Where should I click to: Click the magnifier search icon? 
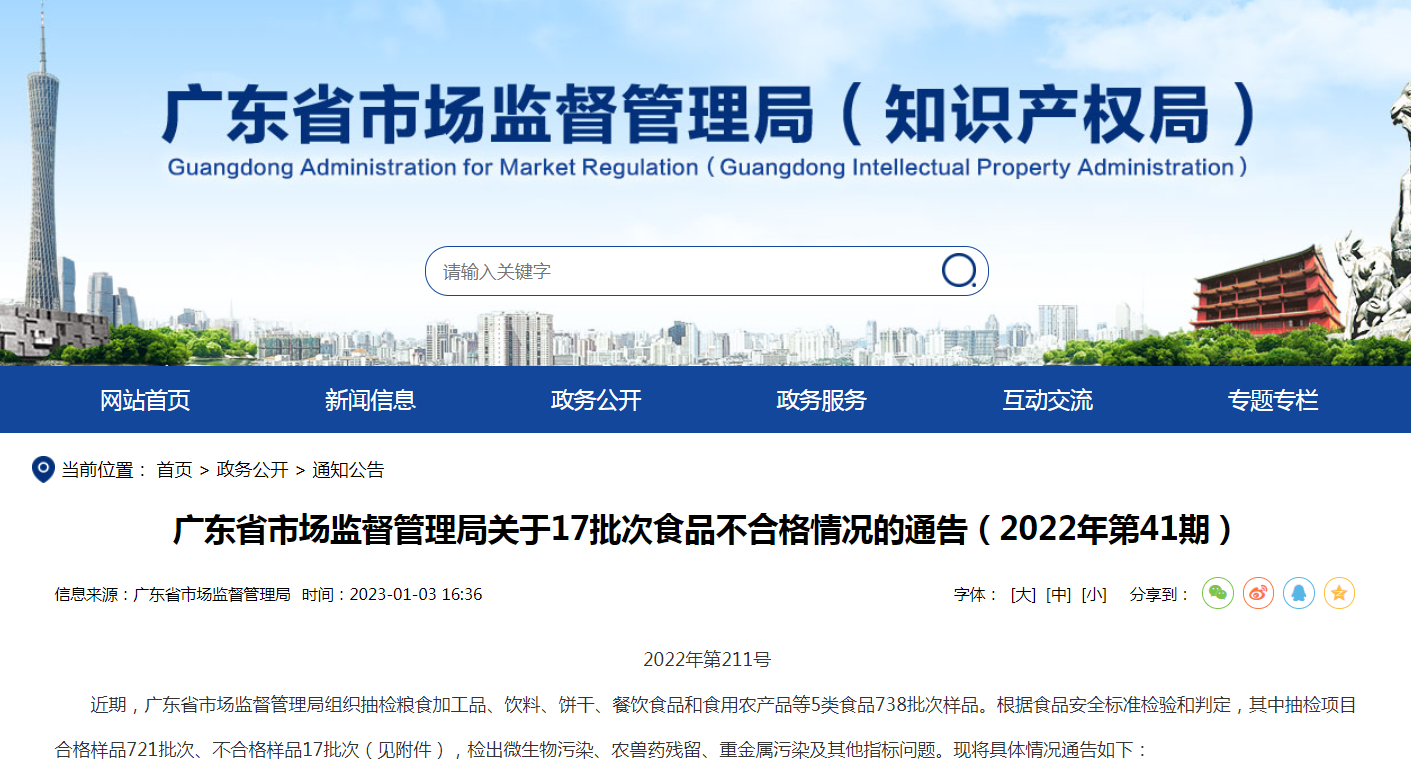(958, 271)
